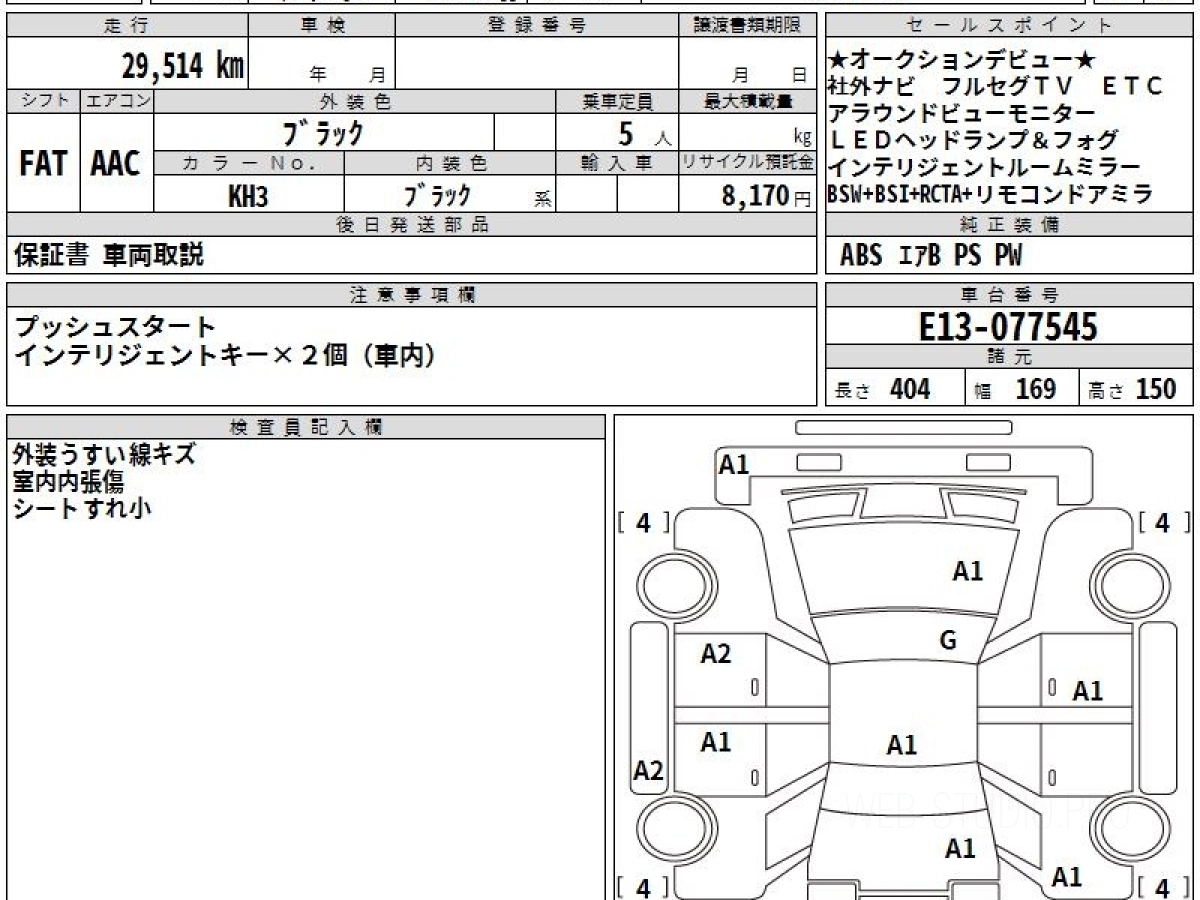The width and height of the screenshot is (1200, 900).
Task: Select the 検査員記入欄 header
Action: tap(306, 427)
